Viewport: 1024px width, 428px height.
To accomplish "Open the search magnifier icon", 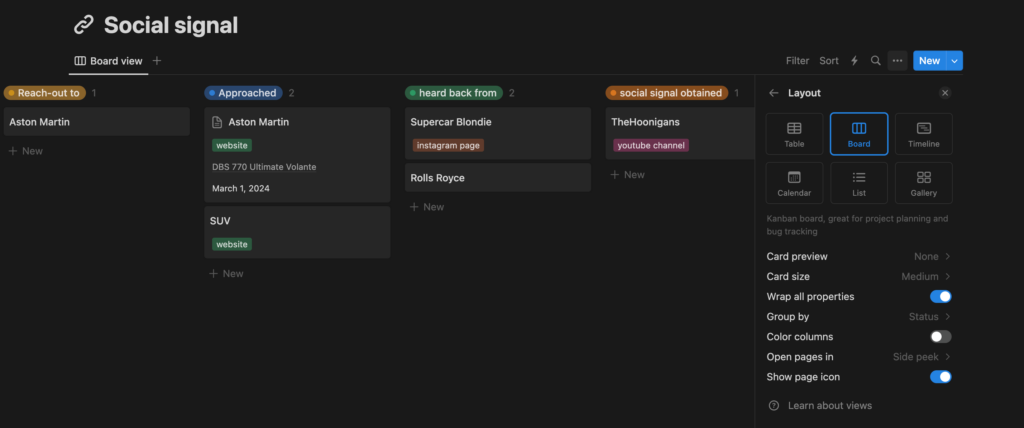I will [x=876, y=61].
